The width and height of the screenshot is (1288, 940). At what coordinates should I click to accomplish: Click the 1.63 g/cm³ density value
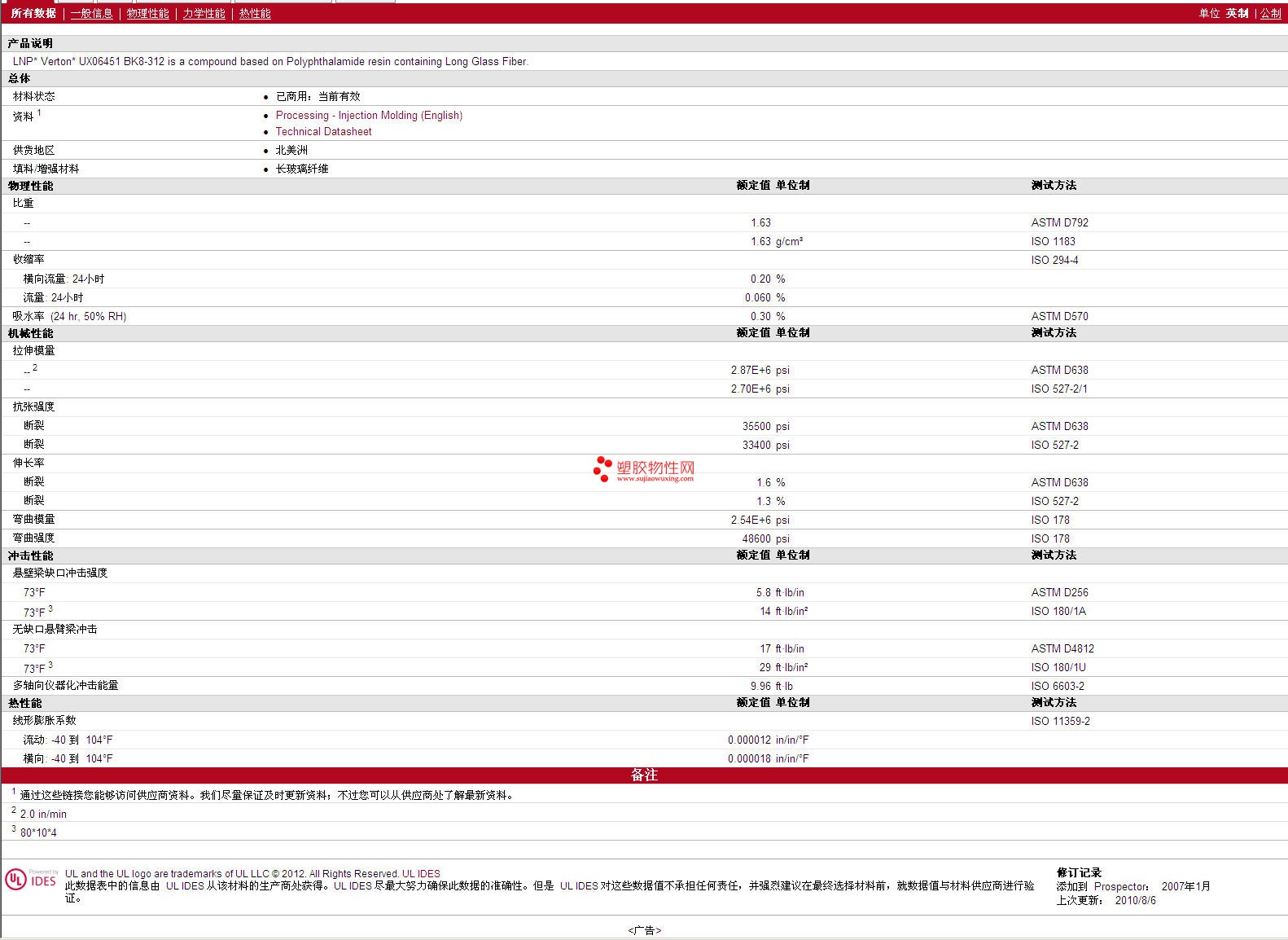pyautogui.click(x=777, y=241)
